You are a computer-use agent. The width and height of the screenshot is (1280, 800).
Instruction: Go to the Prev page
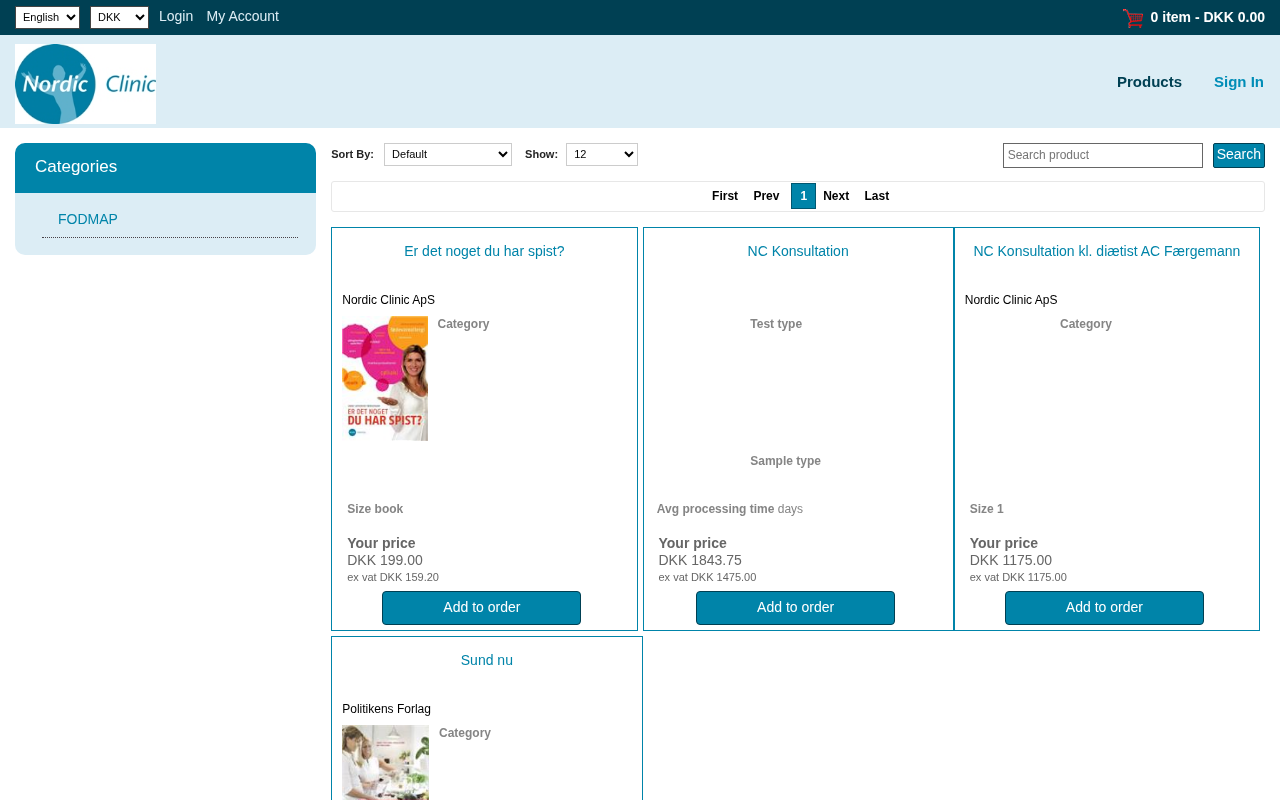tap(766, 196)
